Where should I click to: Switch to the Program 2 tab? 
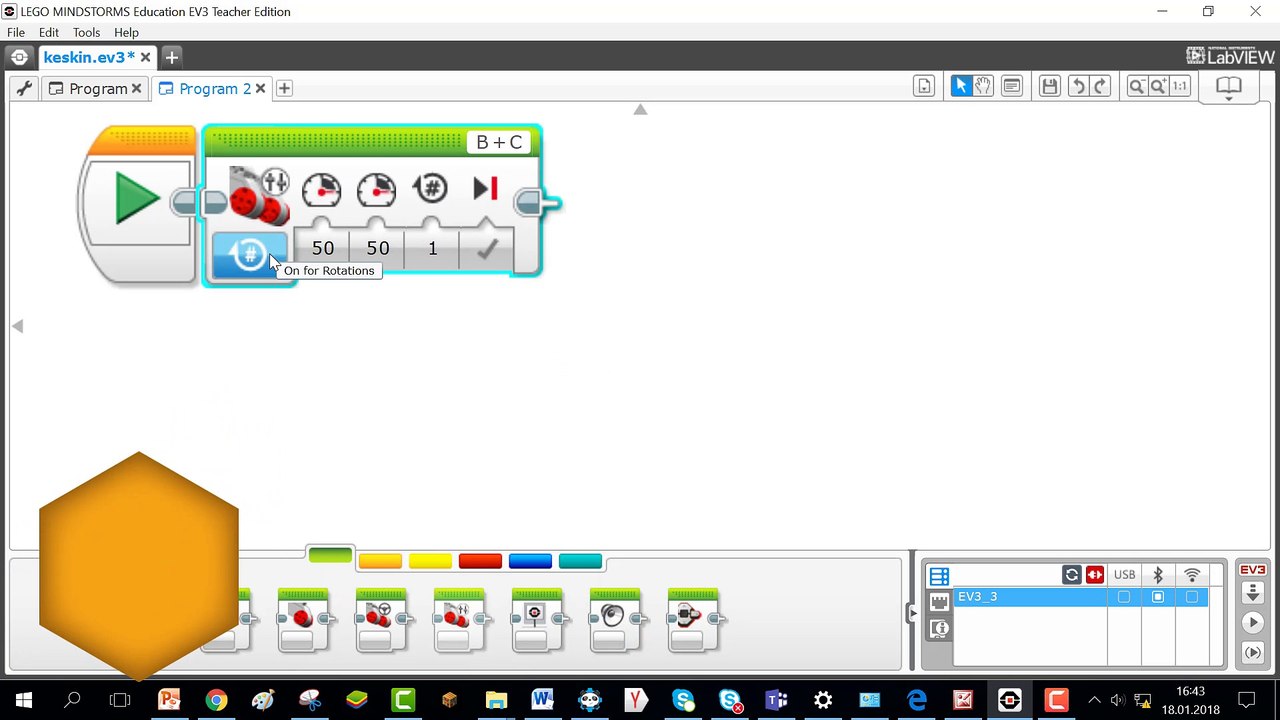[214, 88]
